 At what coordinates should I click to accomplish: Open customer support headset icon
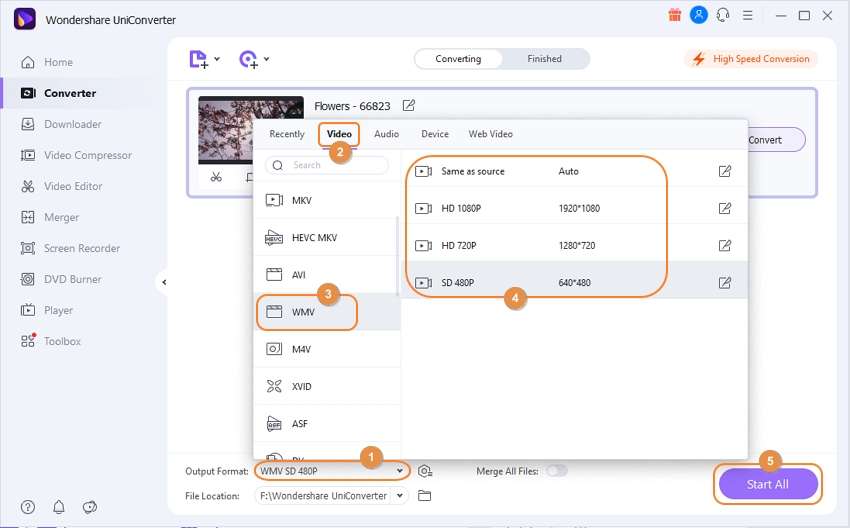[x=723, y=15]
